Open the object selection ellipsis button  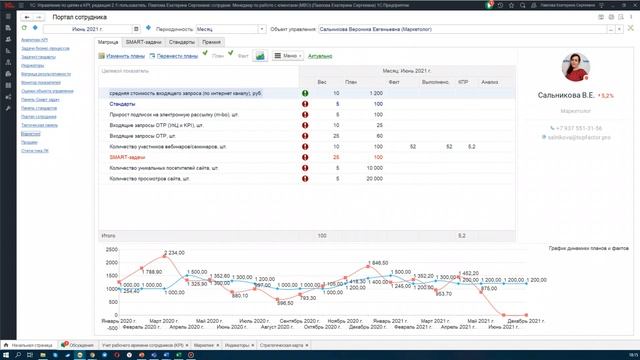[611, 29]
